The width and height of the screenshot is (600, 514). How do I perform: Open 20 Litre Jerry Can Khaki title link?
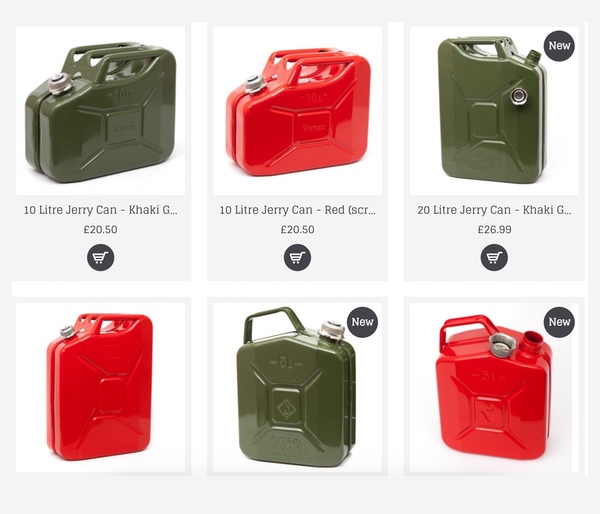[x=494, y=210]
